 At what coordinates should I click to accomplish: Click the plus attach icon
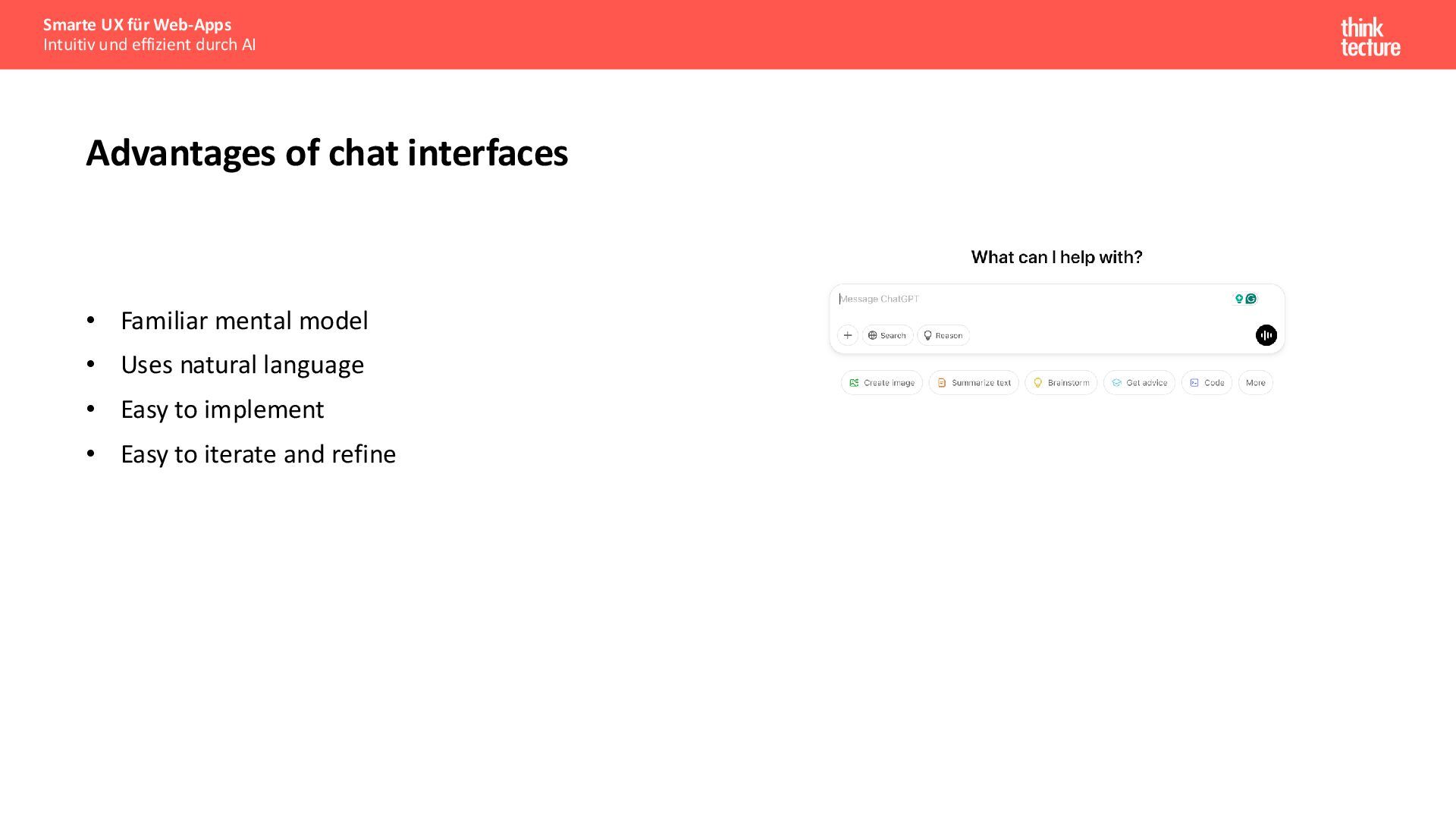click(x=848, y=335)
